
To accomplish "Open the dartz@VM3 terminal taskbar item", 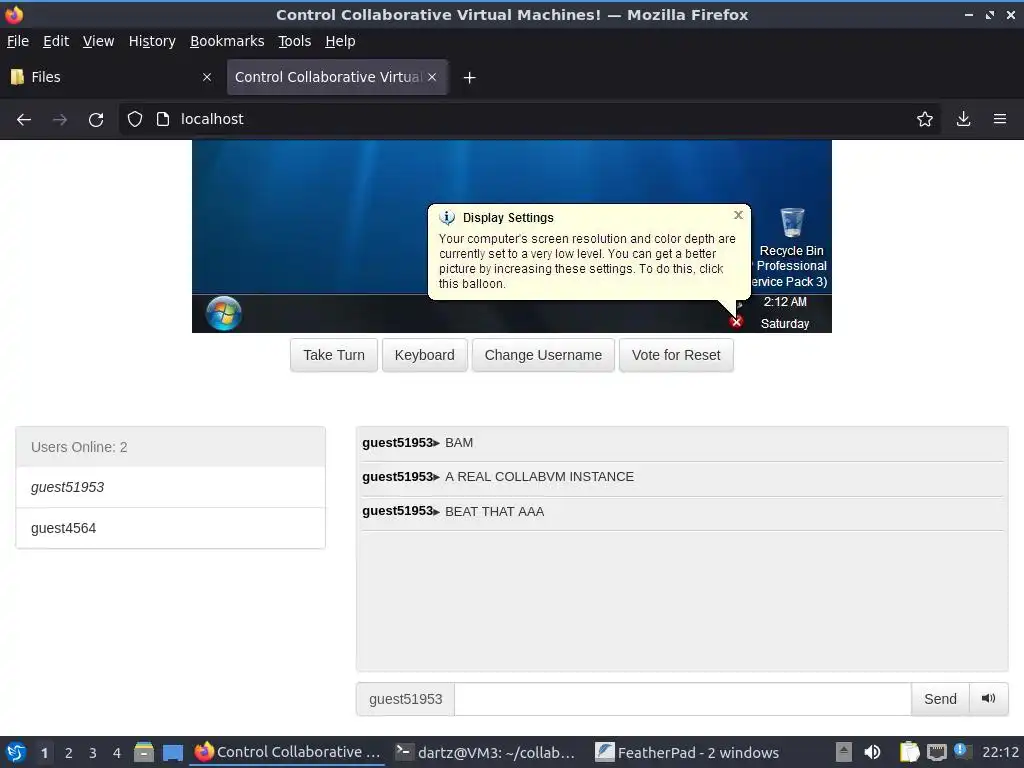I will point(487,752).
